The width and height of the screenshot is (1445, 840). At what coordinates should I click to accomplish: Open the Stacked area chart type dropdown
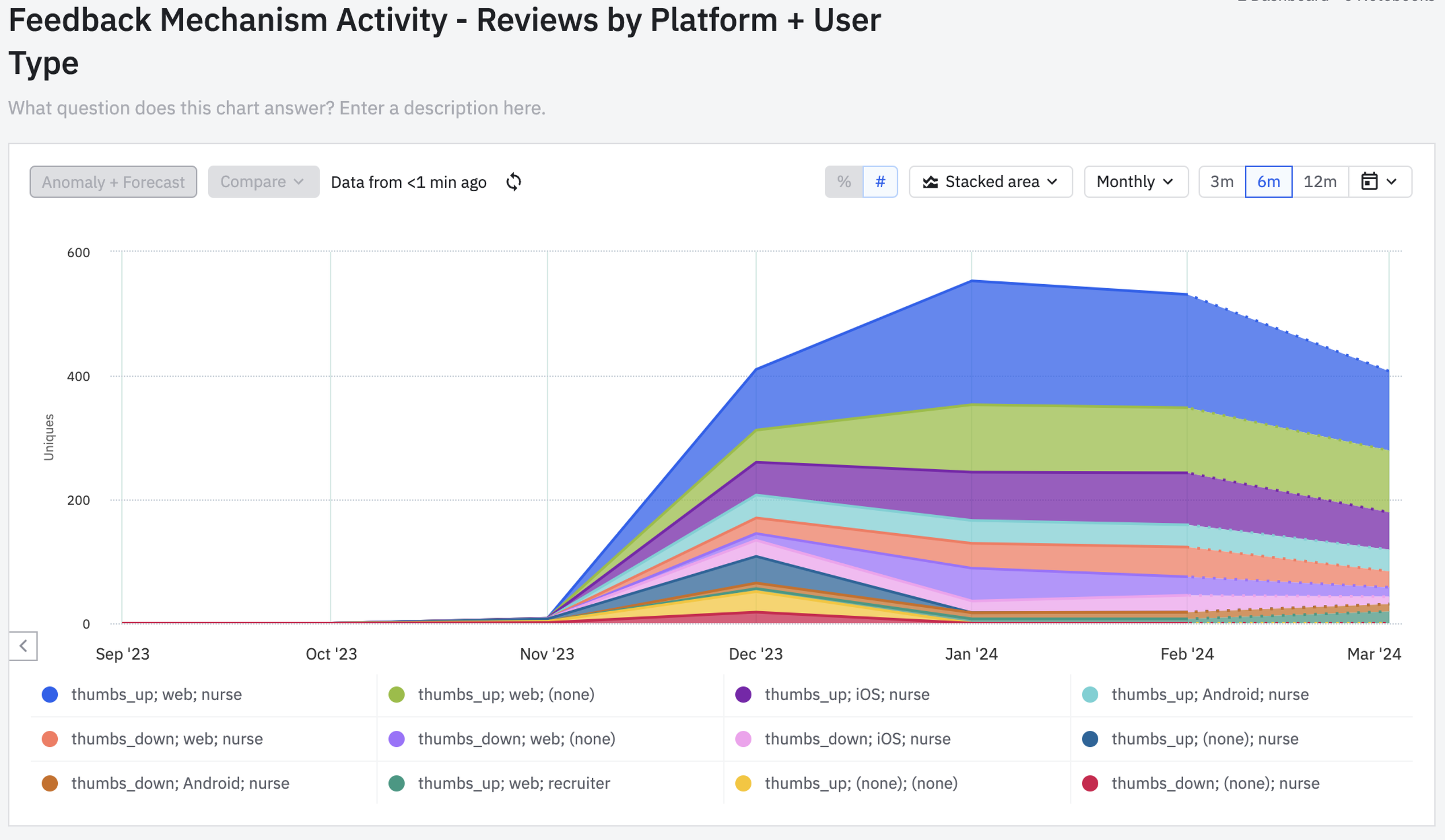(x=991, y=182)
